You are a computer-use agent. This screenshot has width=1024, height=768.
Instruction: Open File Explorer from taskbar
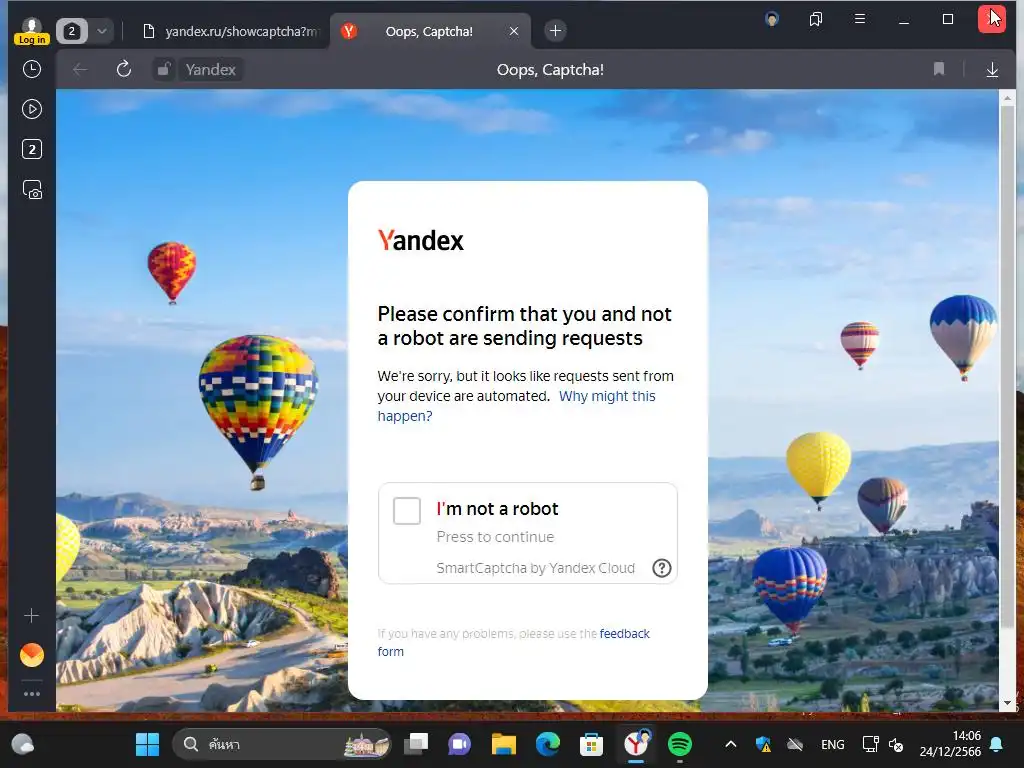(504, 744)
